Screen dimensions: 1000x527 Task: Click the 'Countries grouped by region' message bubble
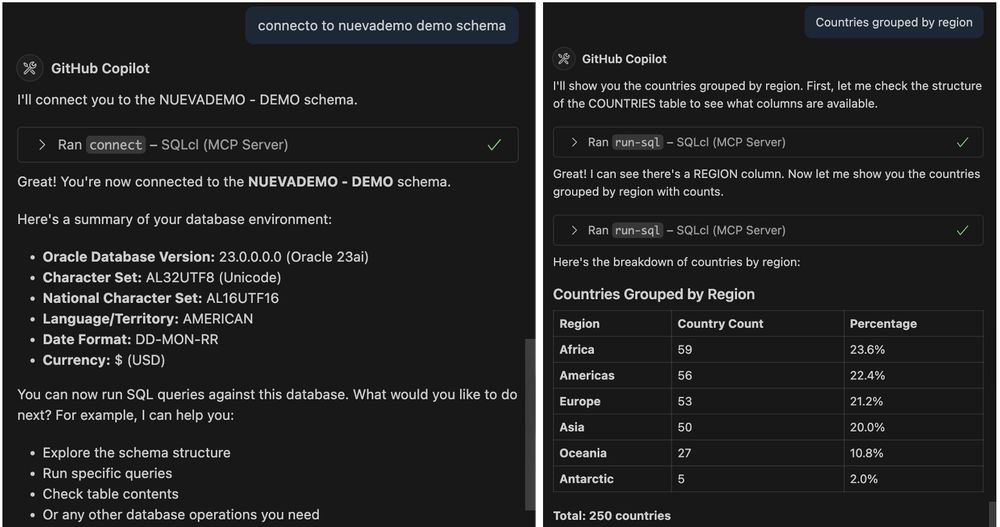click(x=893, y=22)
